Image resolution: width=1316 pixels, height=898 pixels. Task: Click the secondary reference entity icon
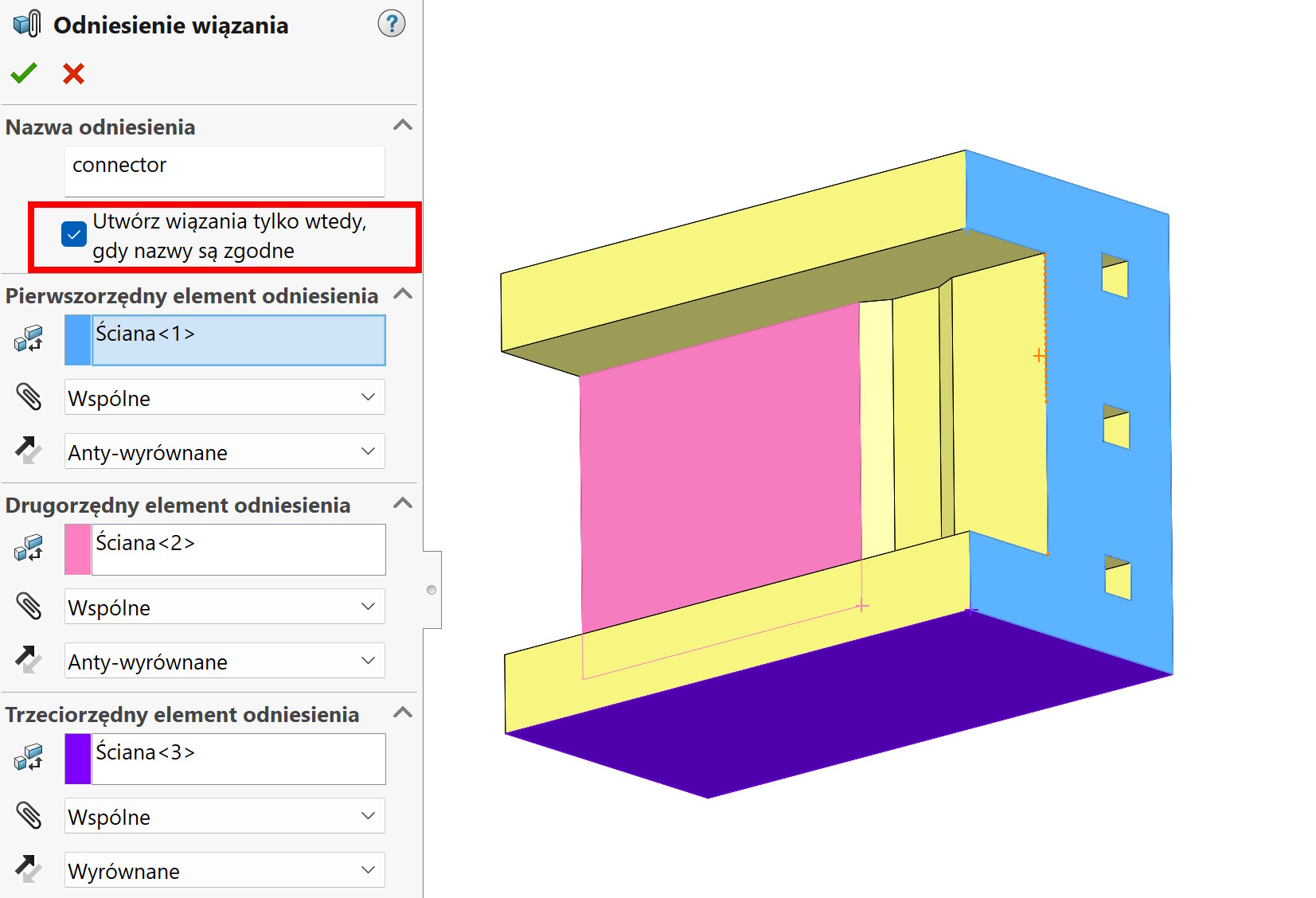pos(29,549)
